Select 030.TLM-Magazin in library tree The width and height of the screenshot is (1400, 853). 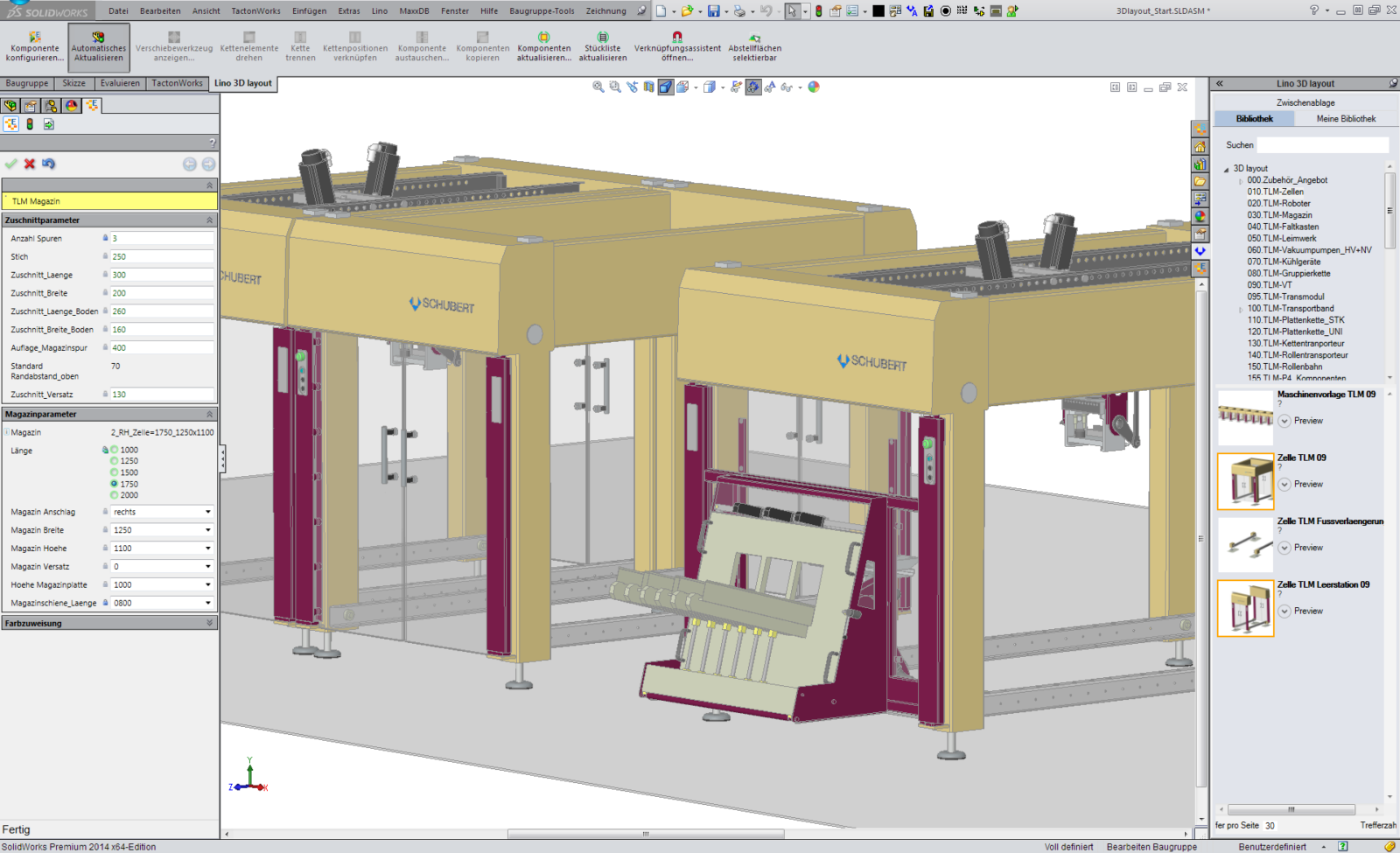pos(1279,215)
